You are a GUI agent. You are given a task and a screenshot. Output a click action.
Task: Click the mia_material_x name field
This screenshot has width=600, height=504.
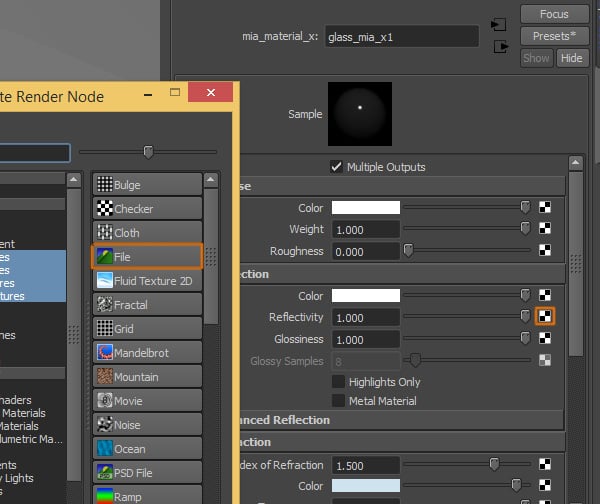[x=400, y=37]
